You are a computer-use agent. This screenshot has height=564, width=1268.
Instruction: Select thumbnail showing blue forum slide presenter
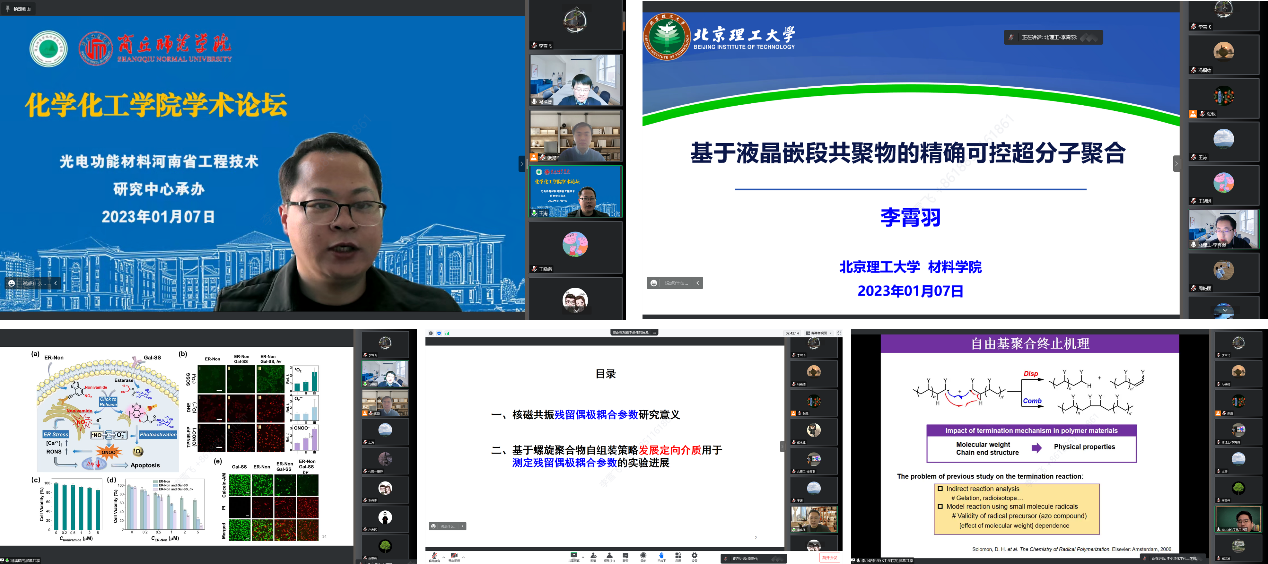[575, 192]
